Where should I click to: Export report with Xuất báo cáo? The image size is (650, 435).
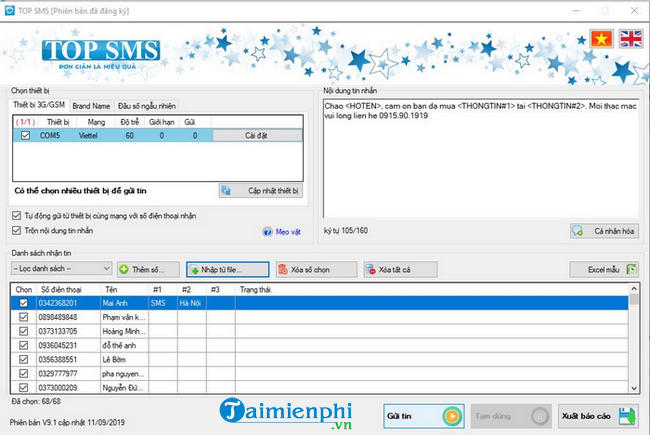pos(599,414)
